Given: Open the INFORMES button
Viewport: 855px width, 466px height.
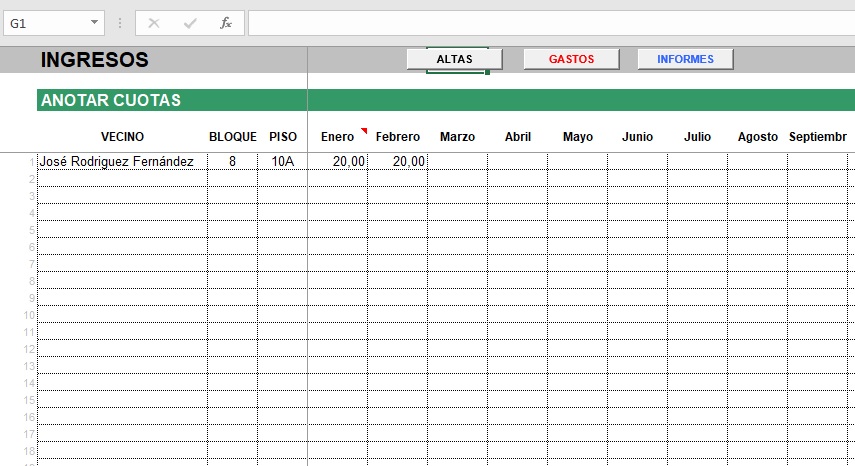Looking at the screenshot, I should coord(685,59).
